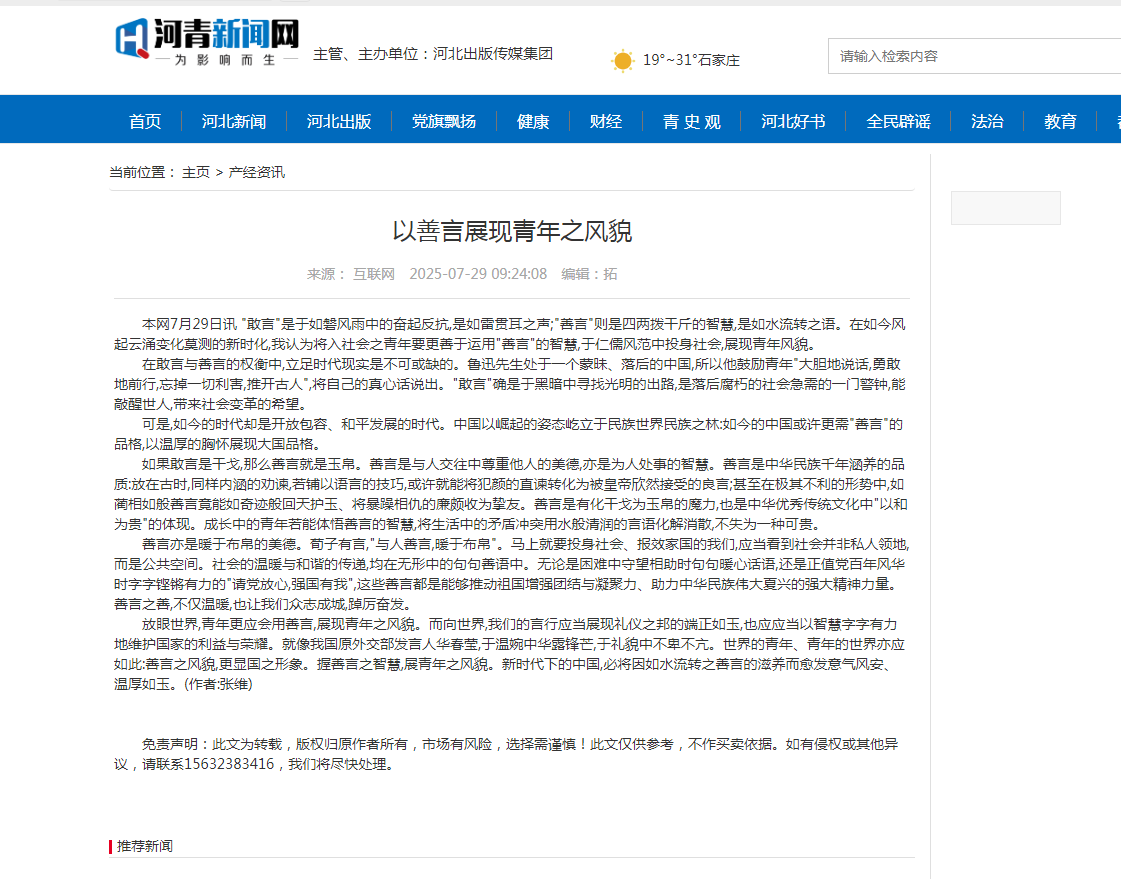Viewport: 1121px width, 879px height.
Task: Open the 全民辟谣 channel
Action: [898, 121]
